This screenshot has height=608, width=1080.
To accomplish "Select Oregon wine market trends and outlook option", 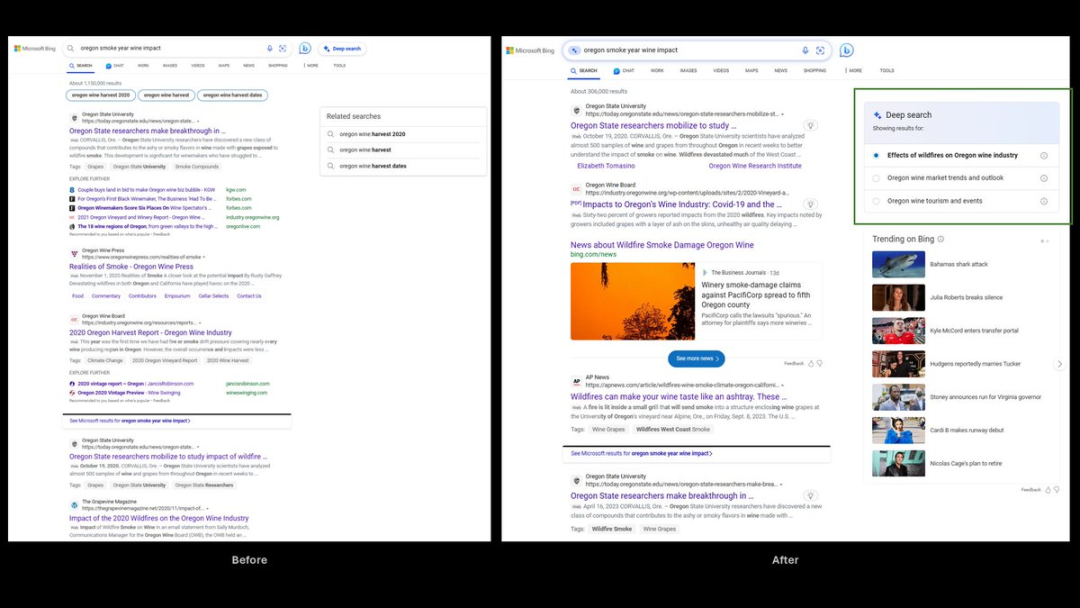I will point(945,178).
